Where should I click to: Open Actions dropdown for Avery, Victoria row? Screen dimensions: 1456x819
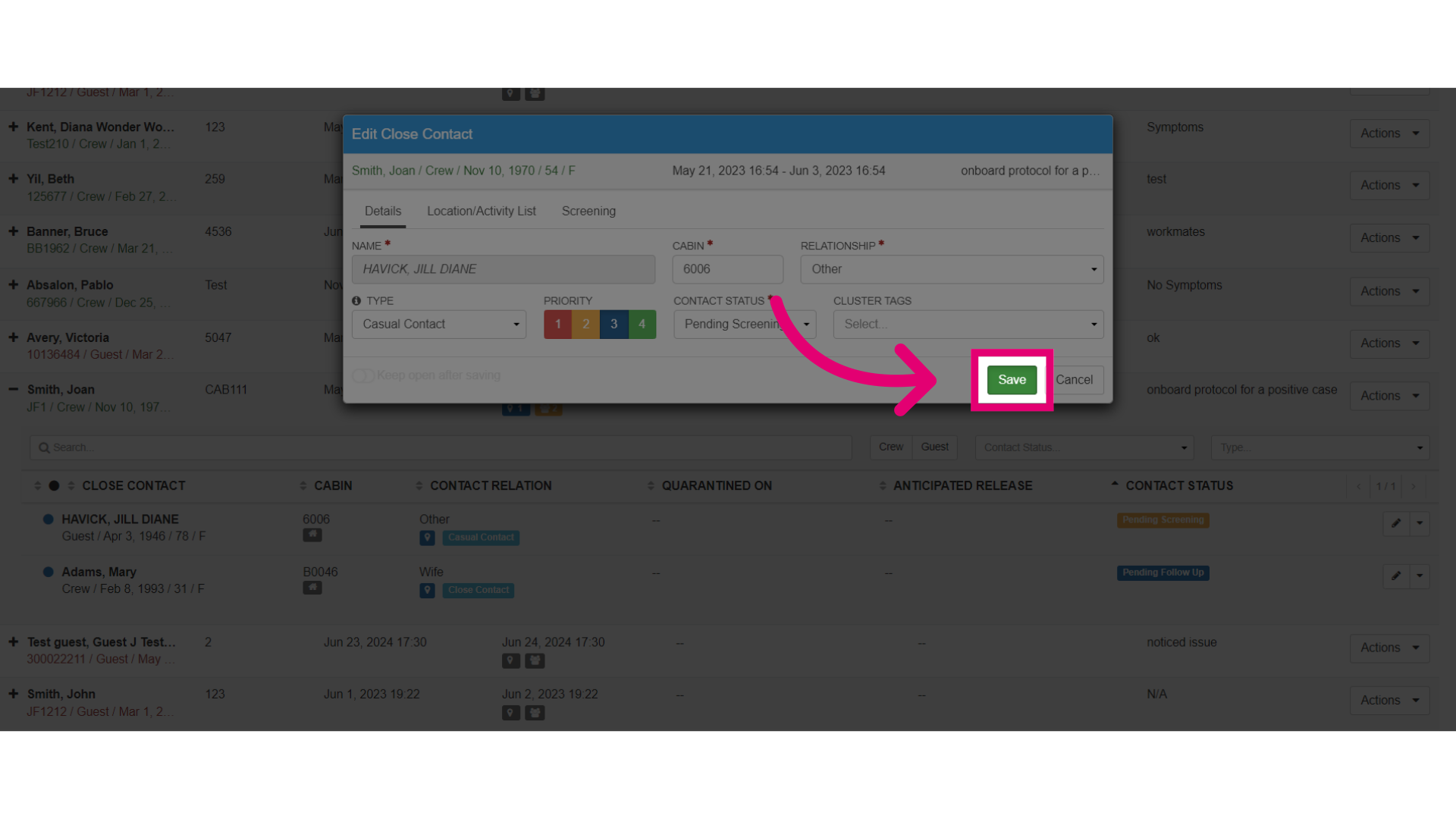(1389, 344)
